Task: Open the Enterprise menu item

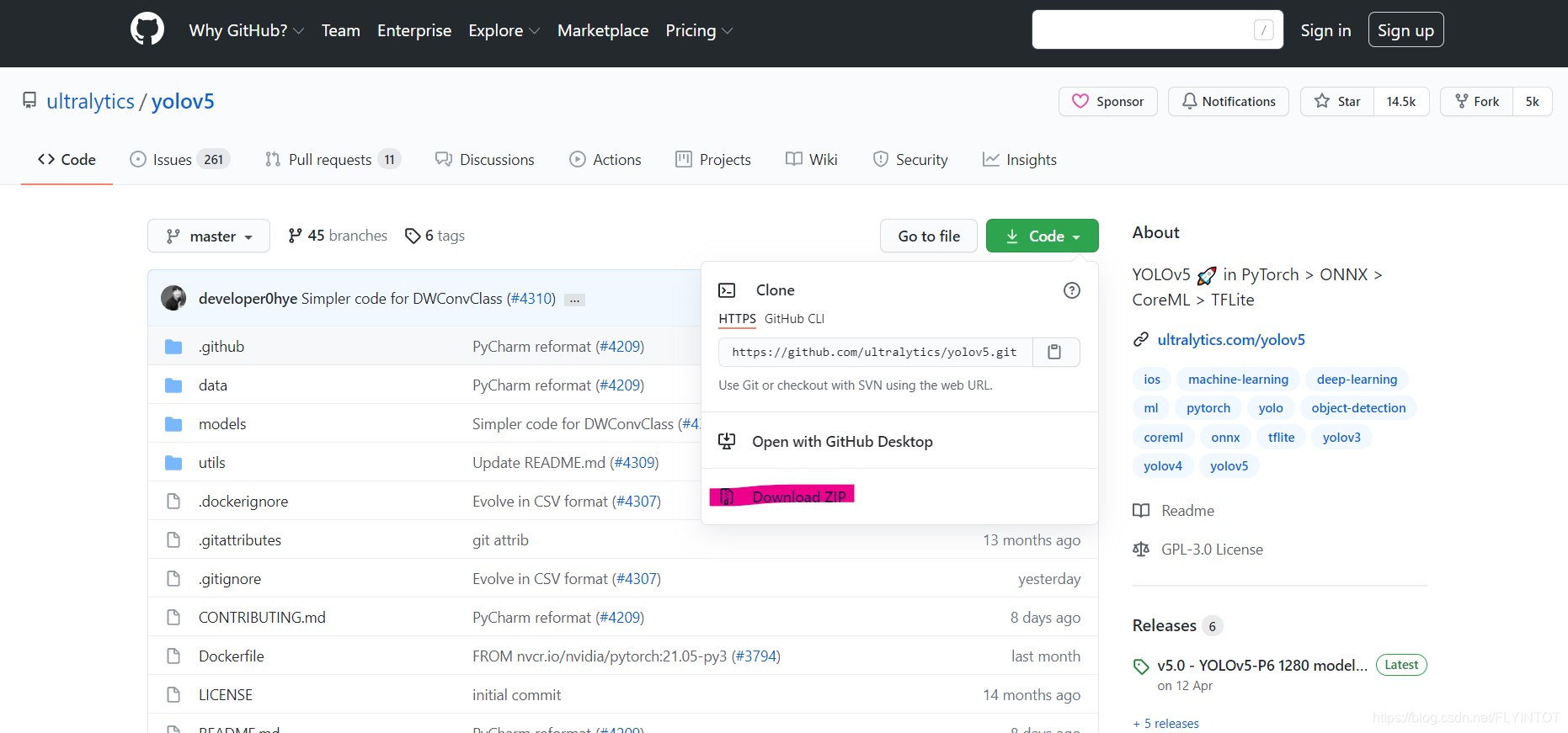Action: (x=414, y=30)
